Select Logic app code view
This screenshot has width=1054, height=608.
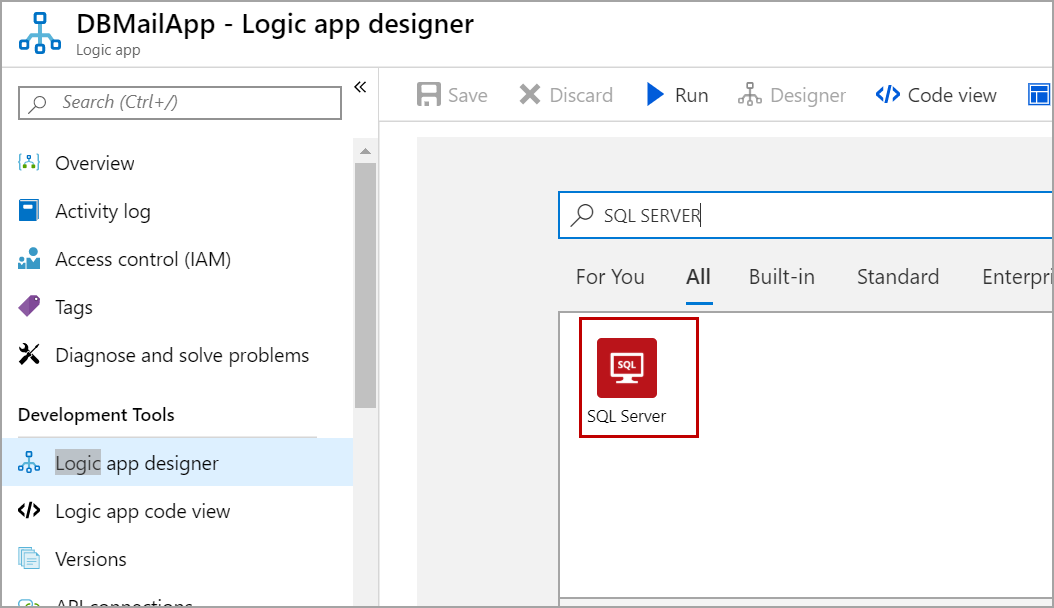tap(142, 511)
